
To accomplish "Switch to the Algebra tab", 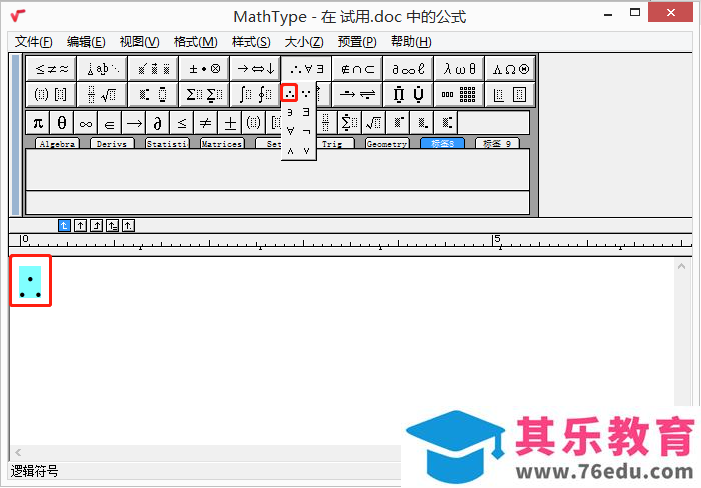I will (x=57, y=143).
